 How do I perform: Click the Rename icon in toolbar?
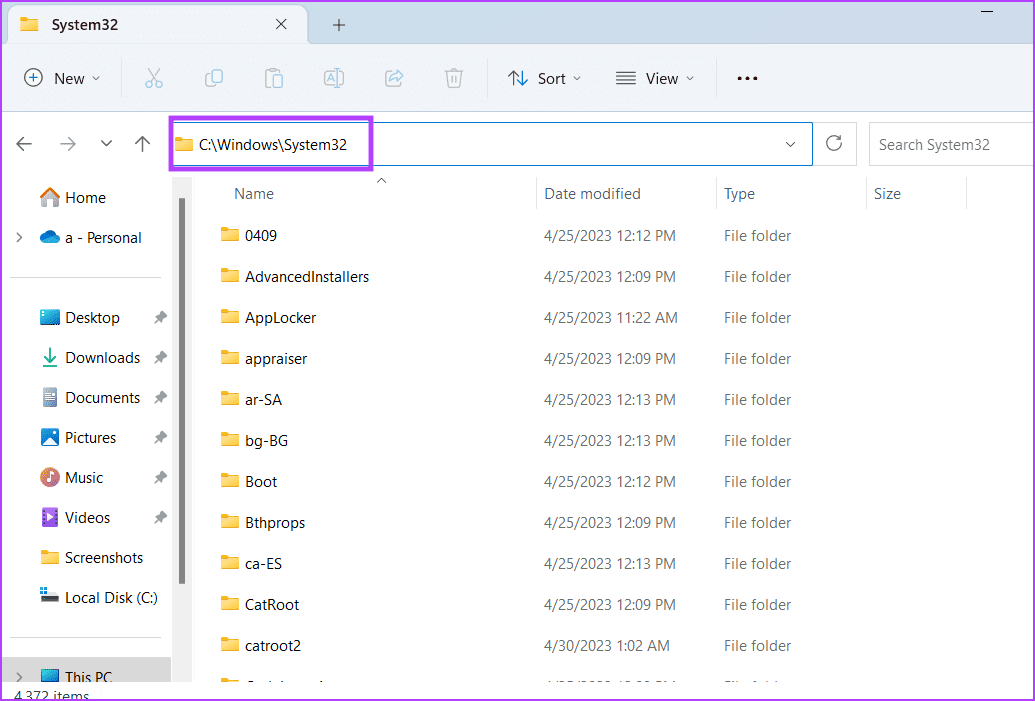(x=334, y=78)
